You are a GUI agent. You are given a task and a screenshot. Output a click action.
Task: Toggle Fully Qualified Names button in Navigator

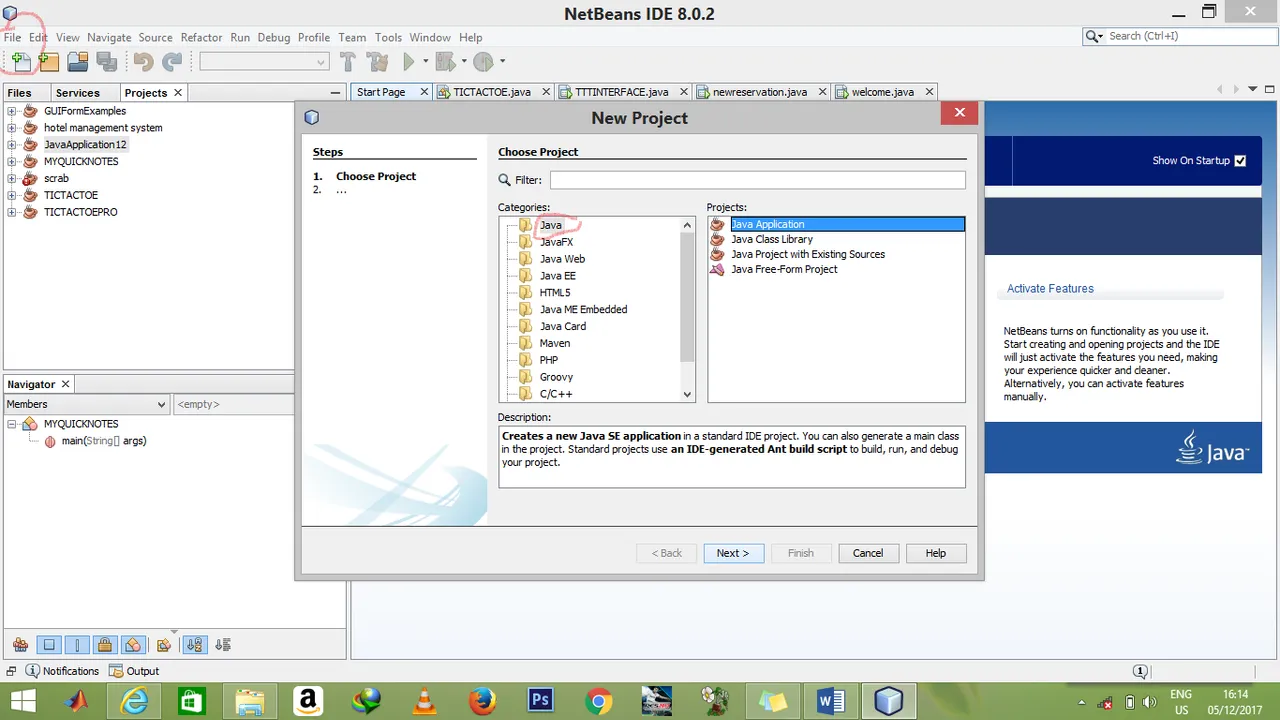[x=165, y=645]
